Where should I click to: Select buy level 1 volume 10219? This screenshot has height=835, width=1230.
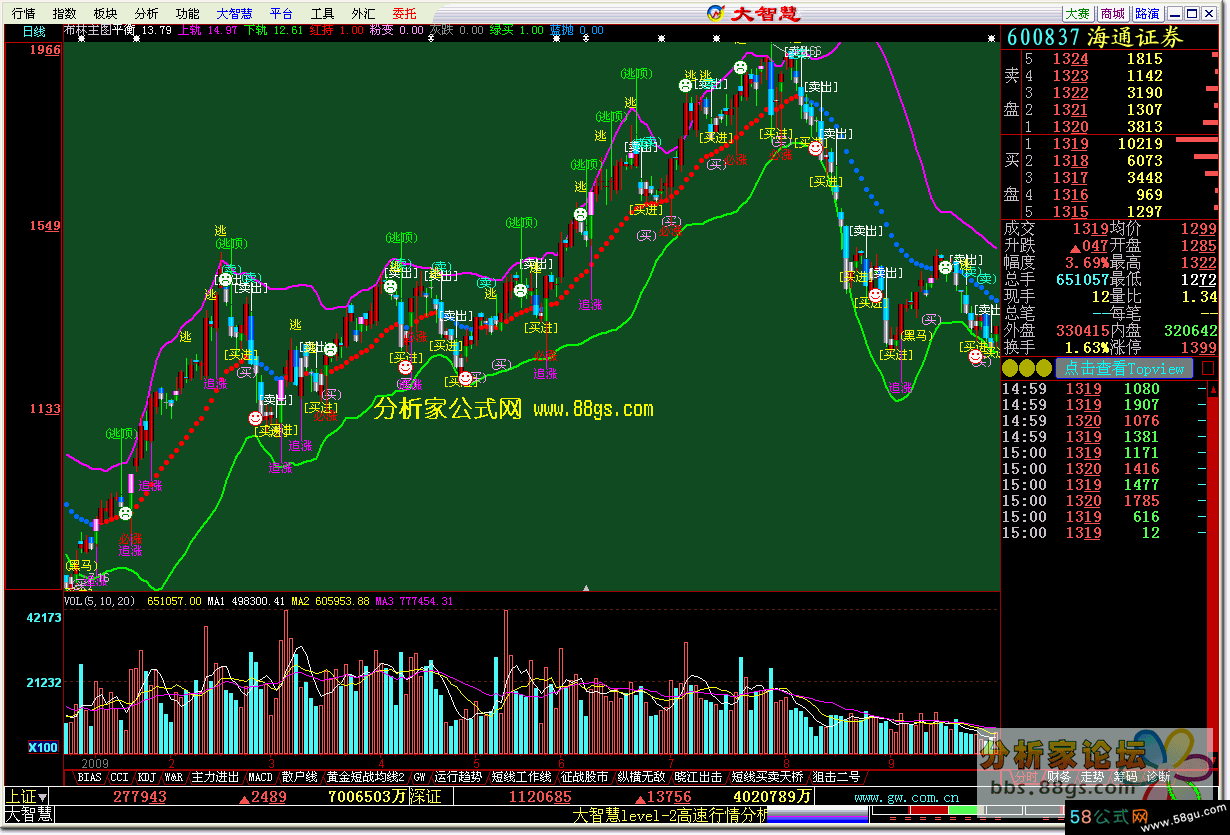(1138, 144)
